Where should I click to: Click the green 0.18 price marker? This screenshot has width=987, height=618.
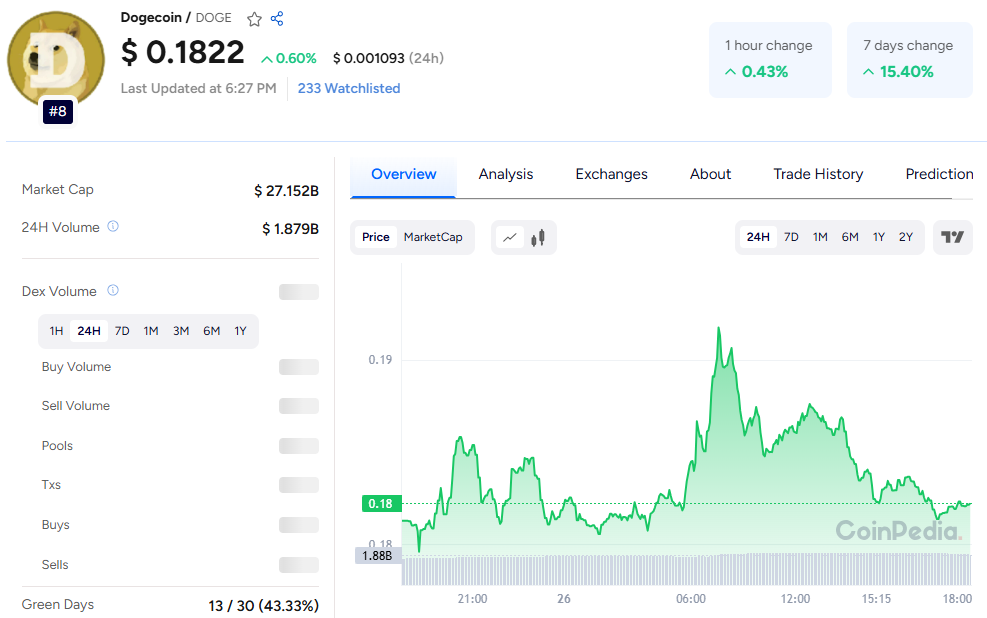coord(381,503)
